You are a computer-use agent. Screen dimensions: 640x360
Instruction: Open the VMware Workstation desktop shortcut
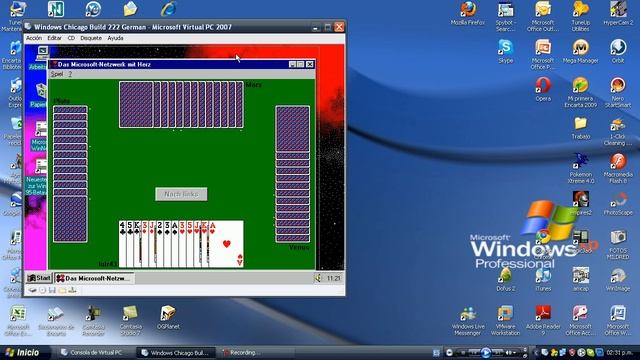(x=505, y=321)
